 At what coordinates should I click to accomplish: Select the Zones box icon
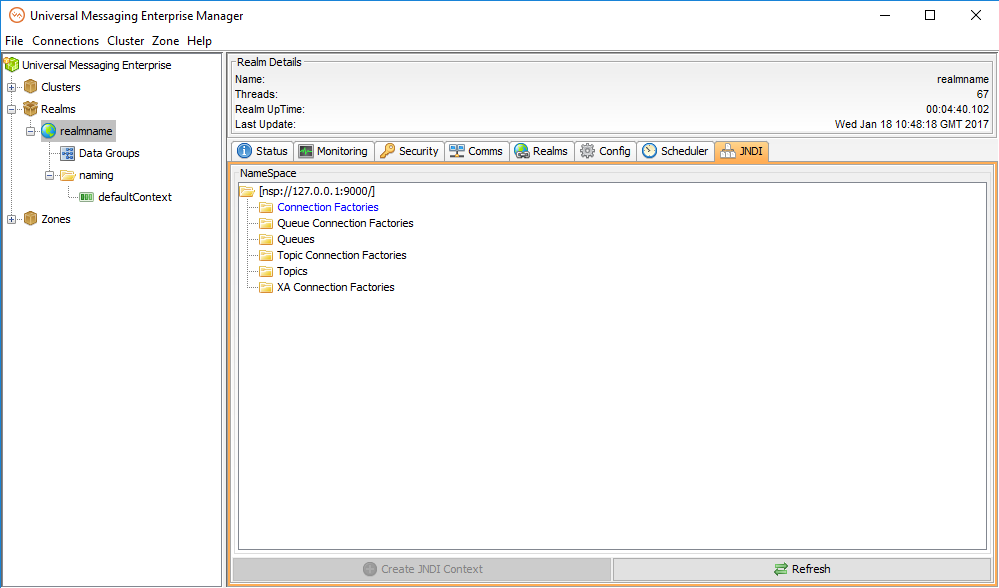coord(31,219)
